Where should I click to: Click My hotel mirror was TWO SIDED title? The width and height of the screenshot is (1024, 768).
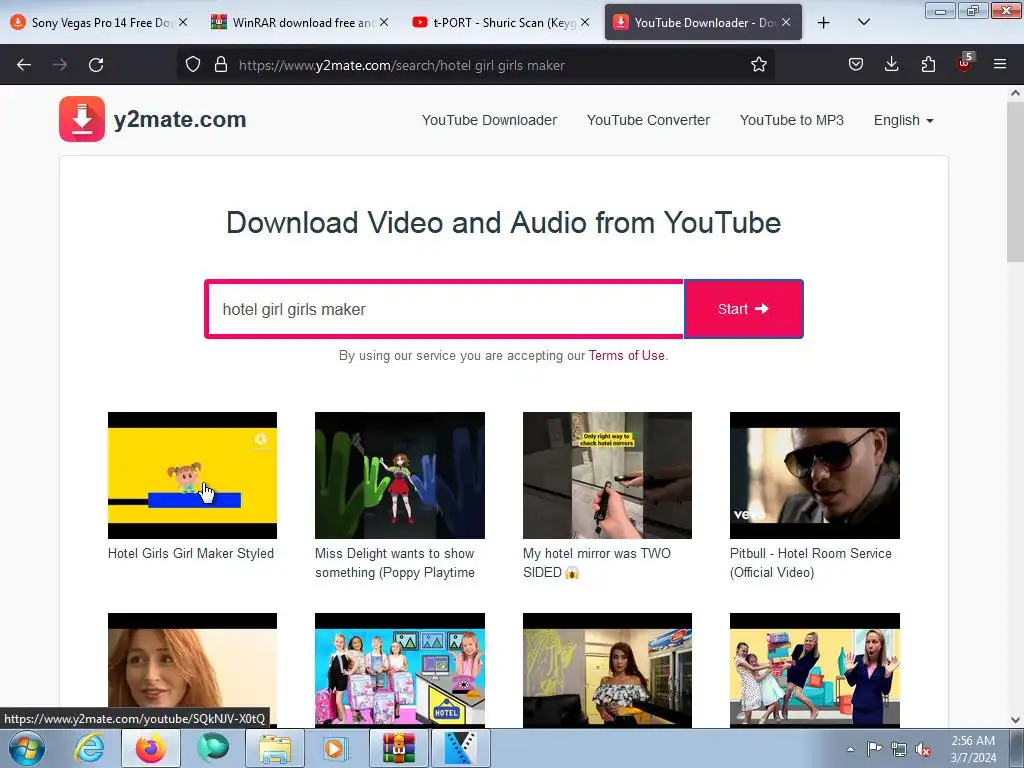coord(597,563)
